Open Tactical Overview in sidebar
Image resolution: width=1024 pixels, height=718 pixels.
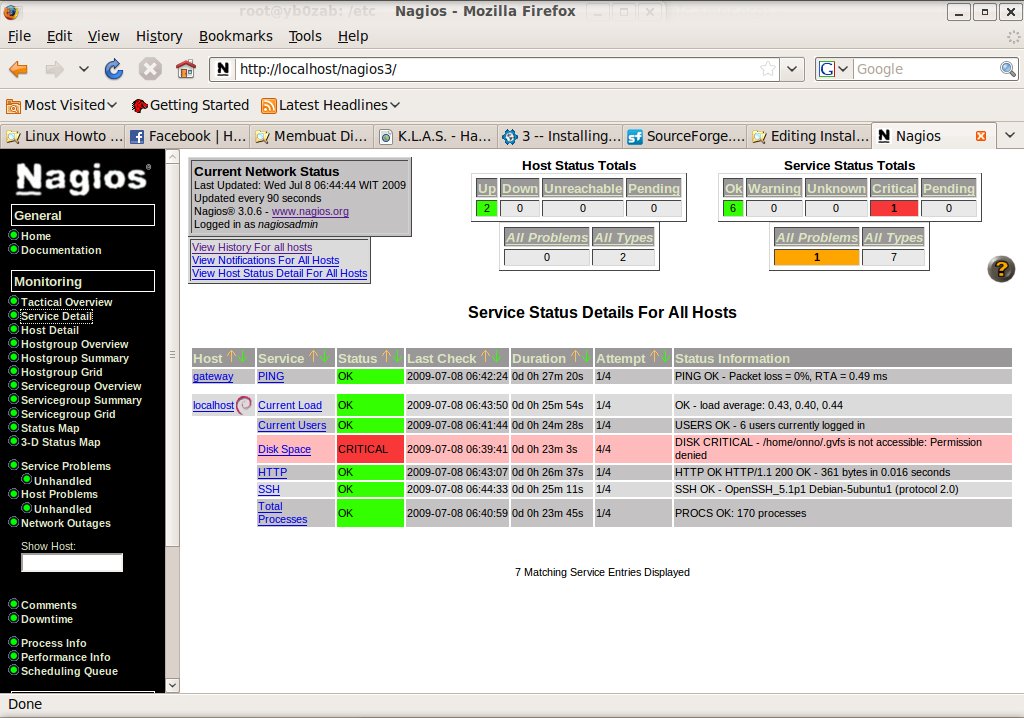point(66,302)
